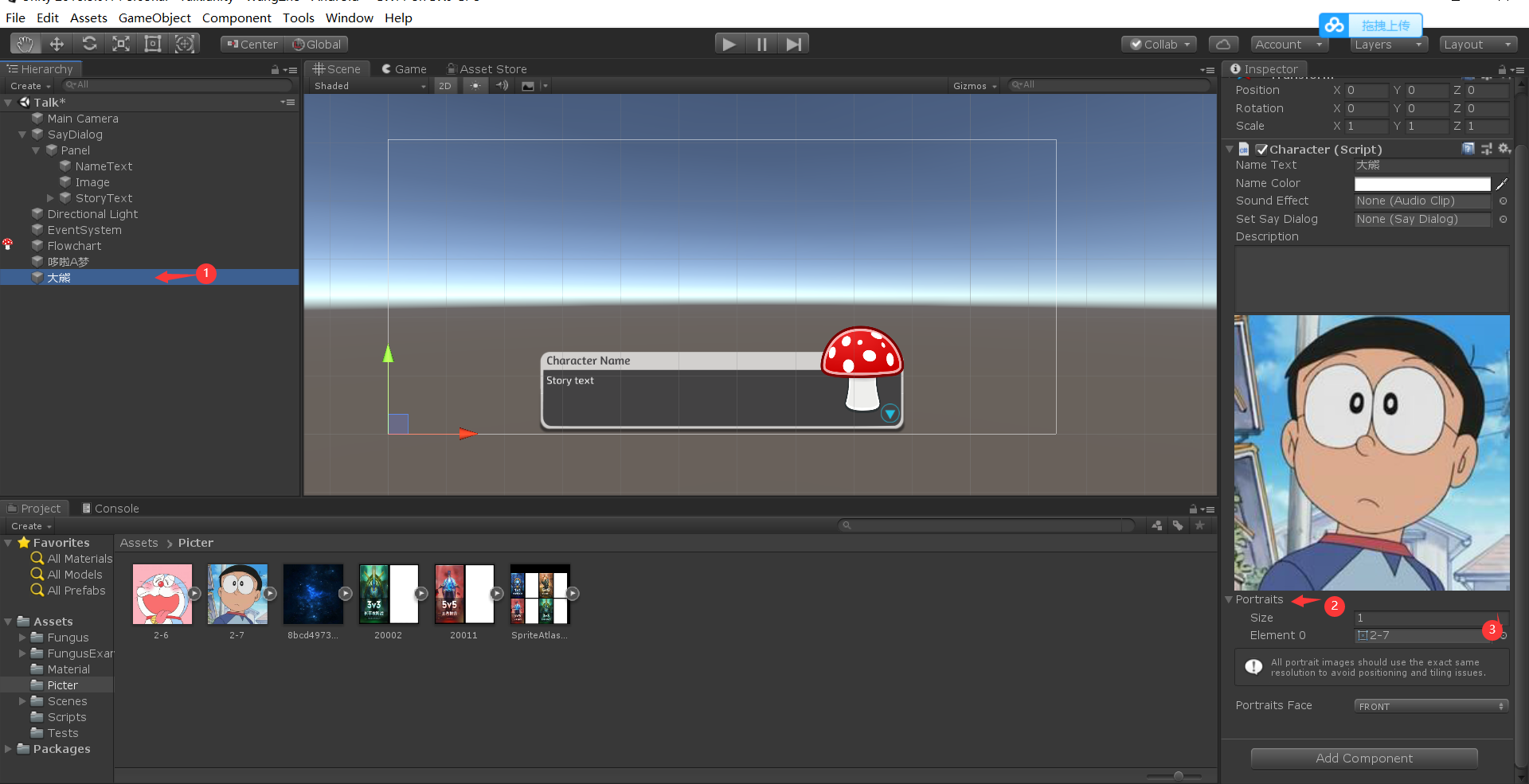Click Add Component button

1364,759
